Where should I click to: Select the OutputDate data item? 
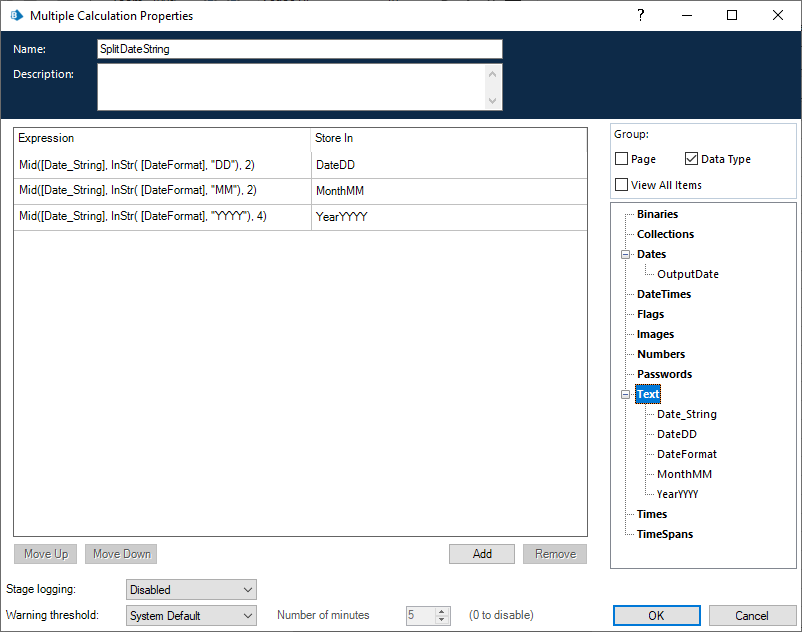pos(687,274)
